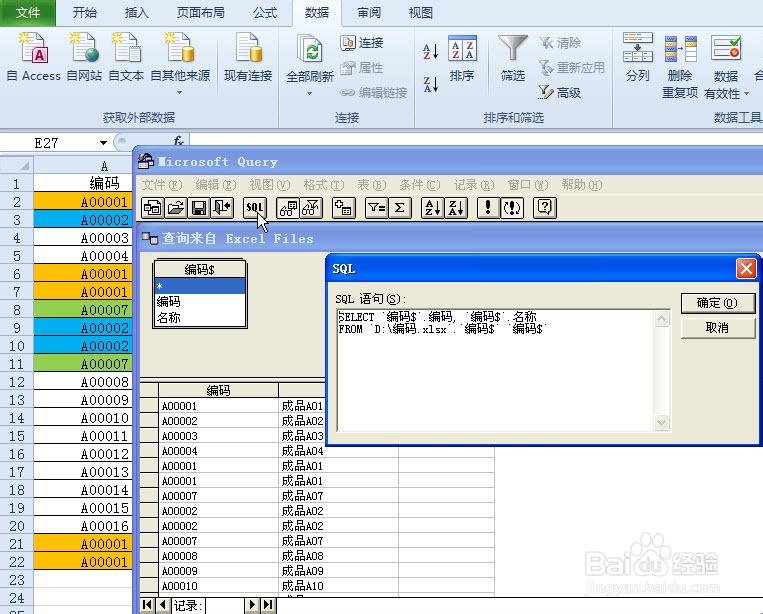Screen dimensions: 763x614
Task: Select the column A header in Excel
Action: [83, 165]
